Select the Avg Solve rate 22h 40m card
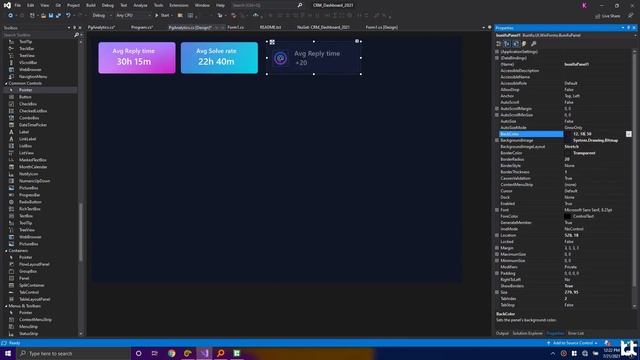The width and height of the screenshot is (640, 360). coord(219,58)
